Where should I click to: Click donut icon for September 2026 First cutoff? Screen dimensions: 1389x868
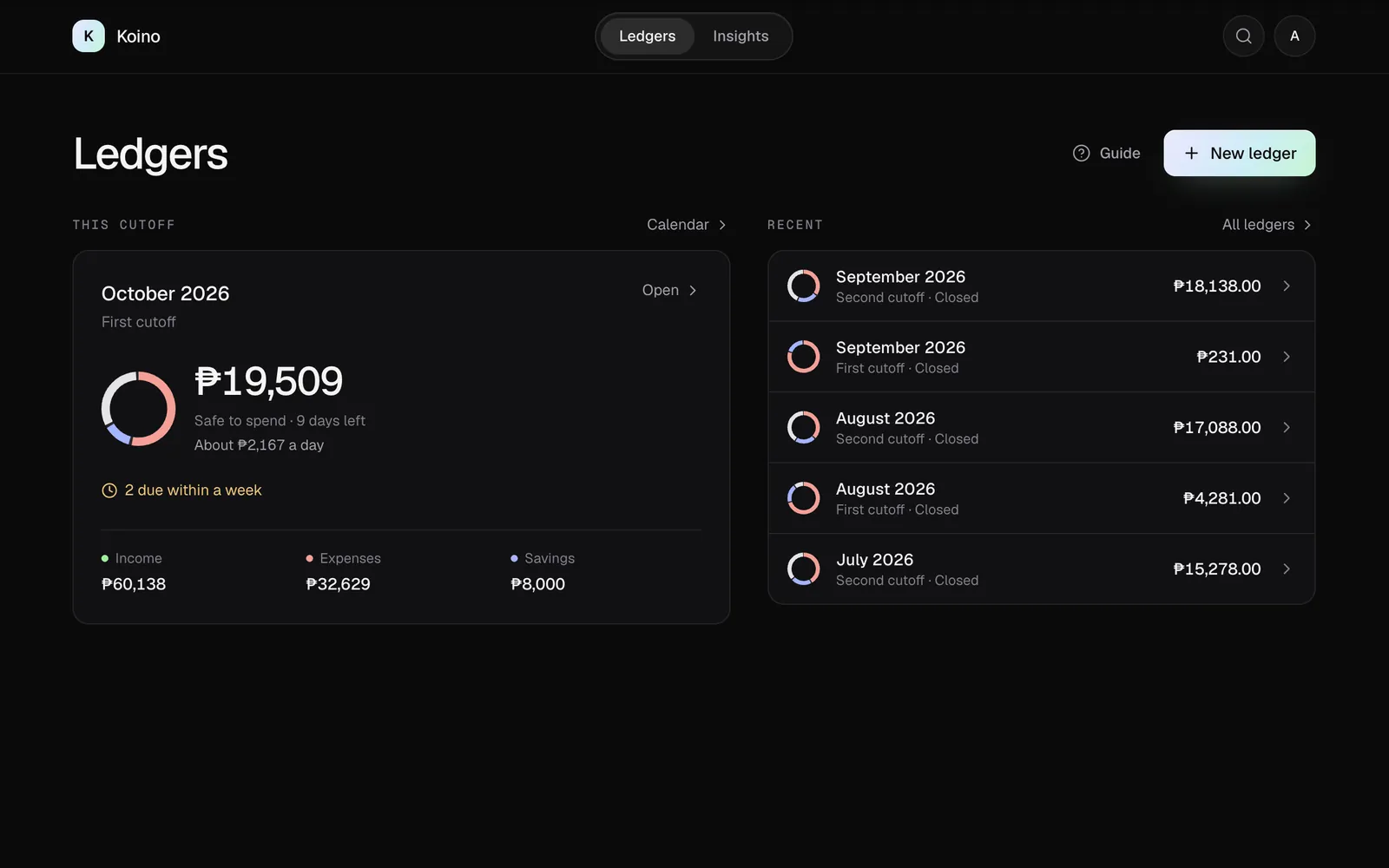(x=803, y=357)
